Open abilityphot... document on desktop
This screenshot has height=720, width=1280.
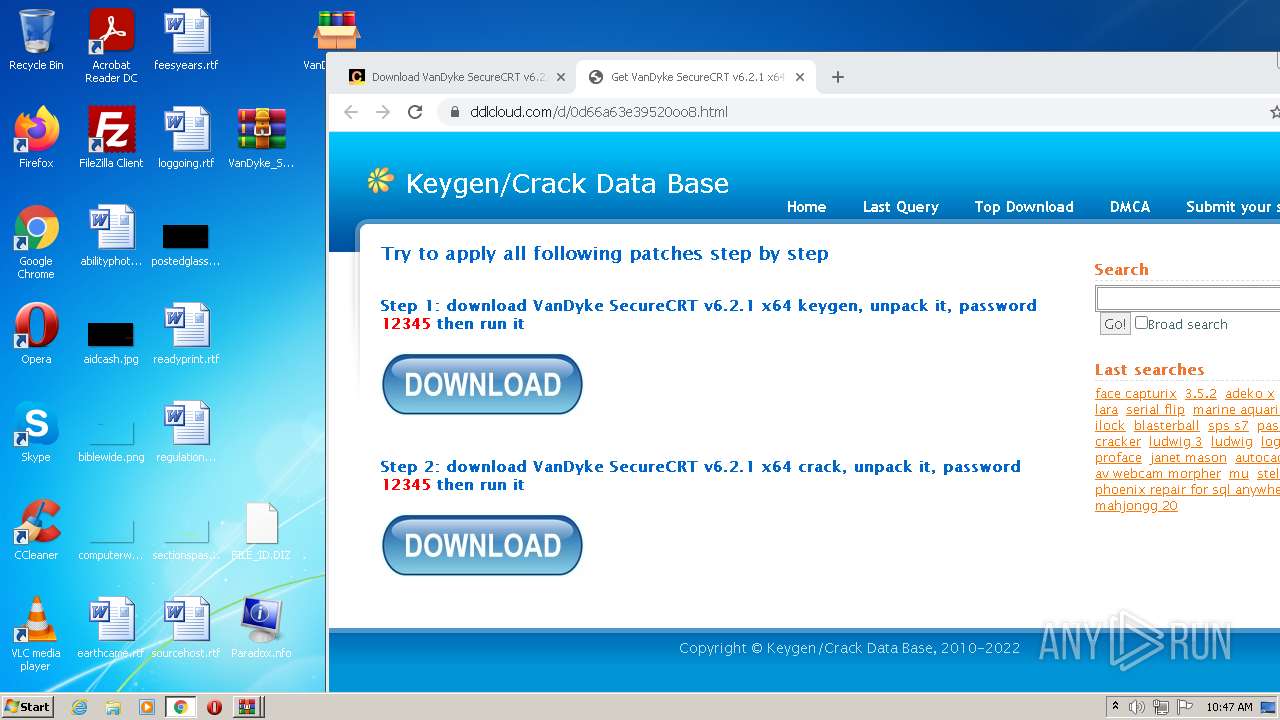(111, 236)
